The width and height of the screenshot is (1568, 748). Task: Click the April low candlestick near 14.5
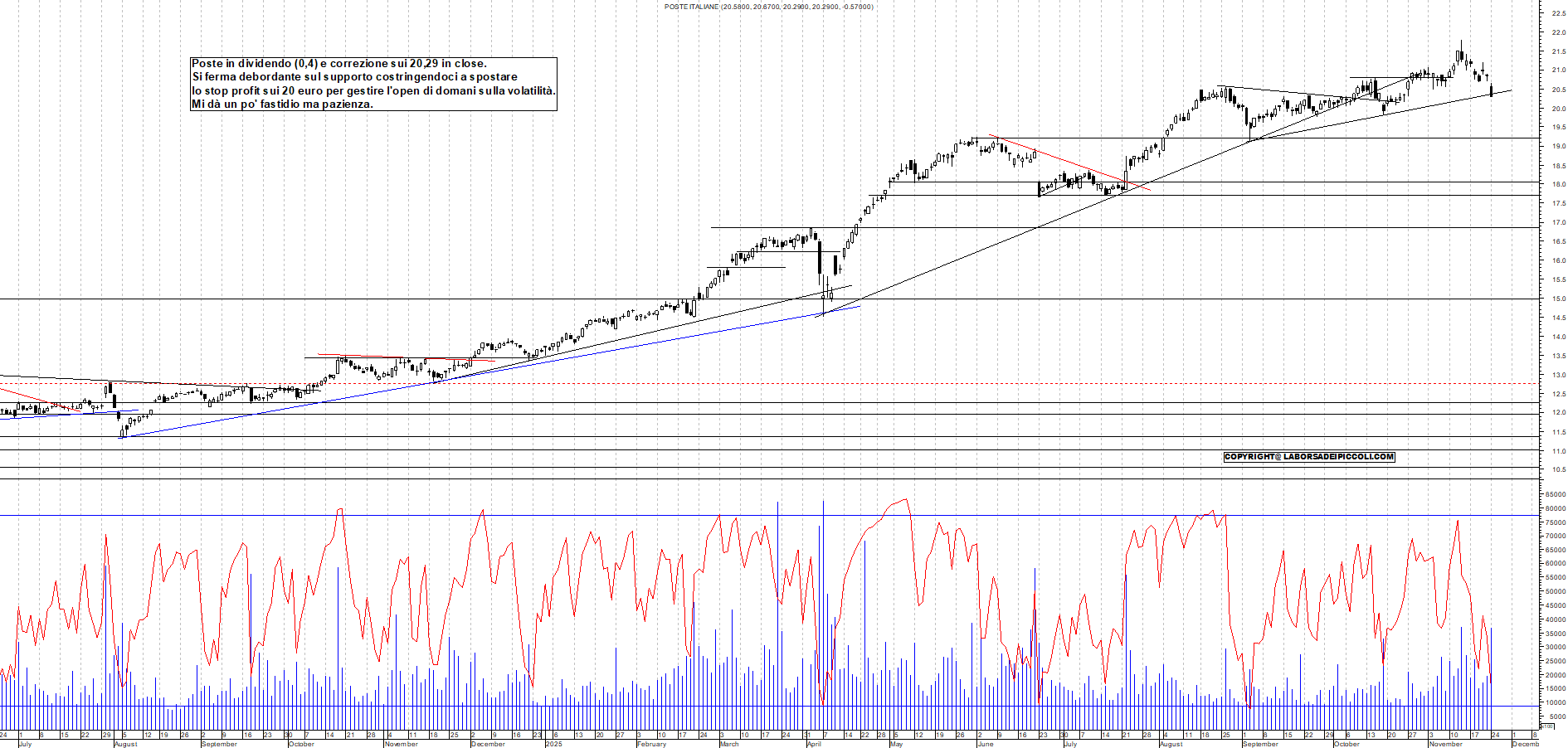(x=823, y=308)
